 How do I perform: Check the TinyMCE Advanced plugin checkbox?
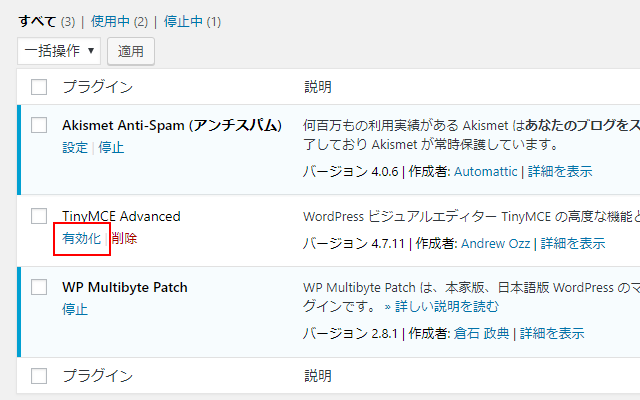click(39, 216)
